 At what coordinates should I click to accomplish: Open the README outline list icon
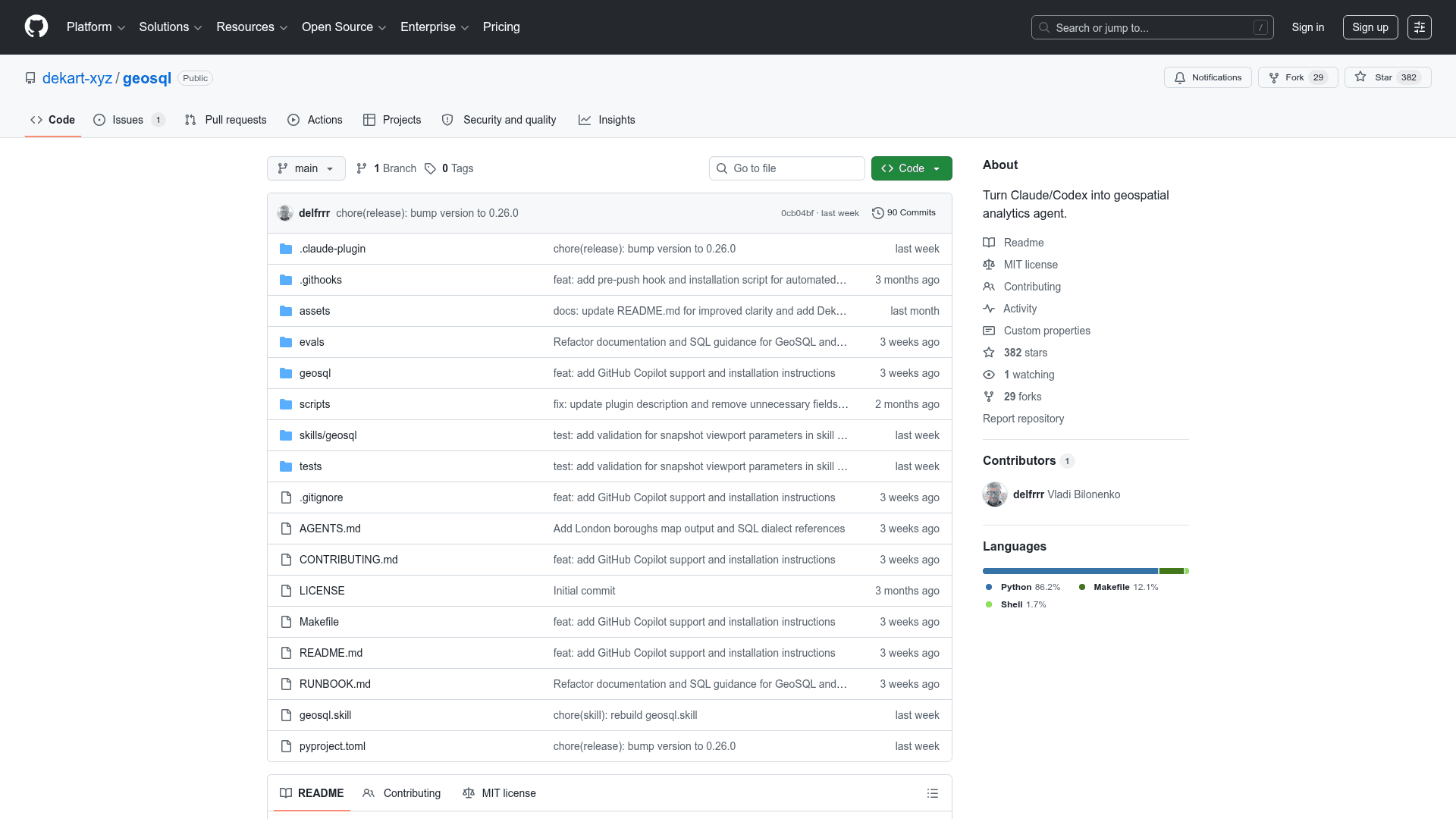(x=932, y=793)
